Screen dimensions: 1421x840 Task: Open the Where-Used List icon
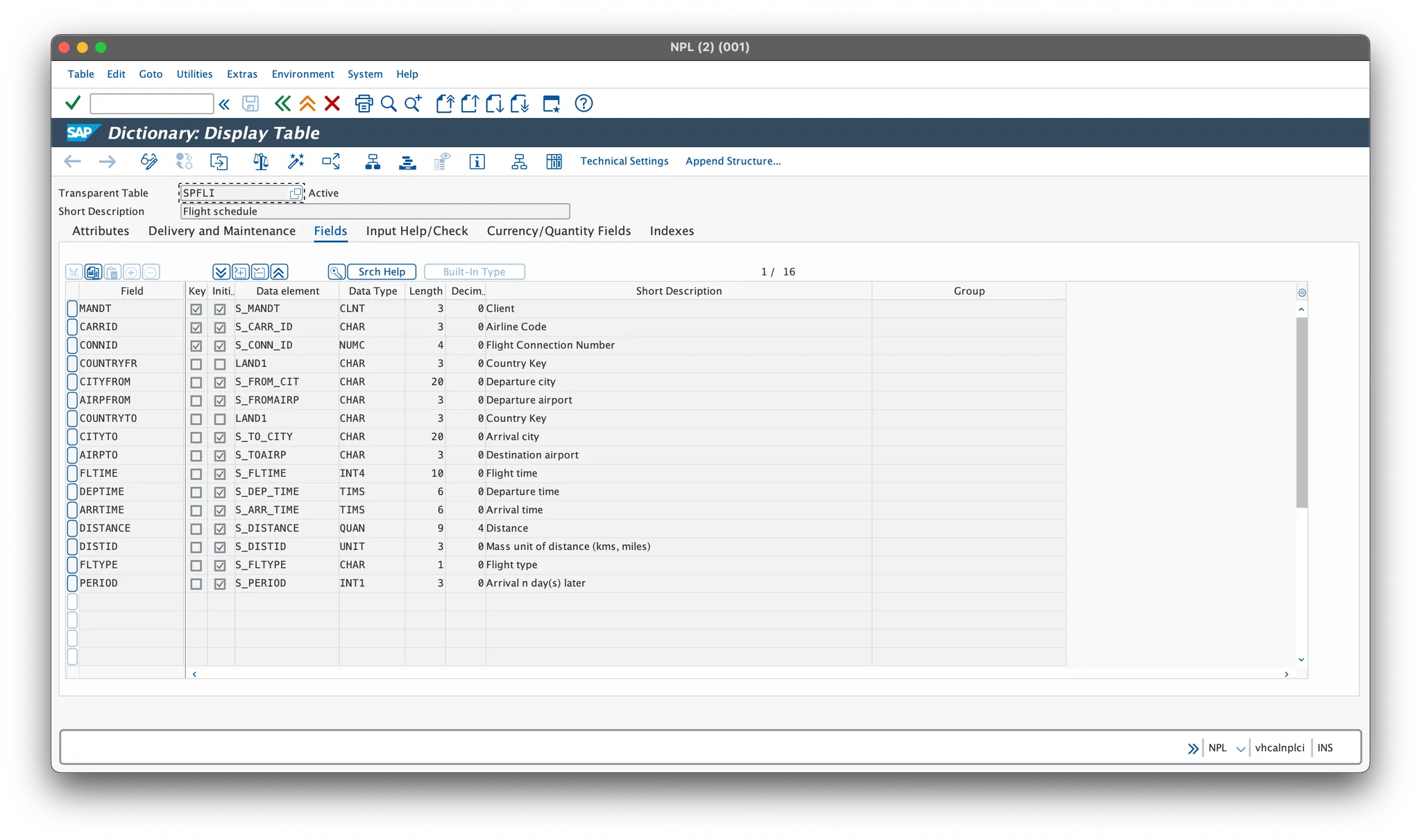(331, 162)
